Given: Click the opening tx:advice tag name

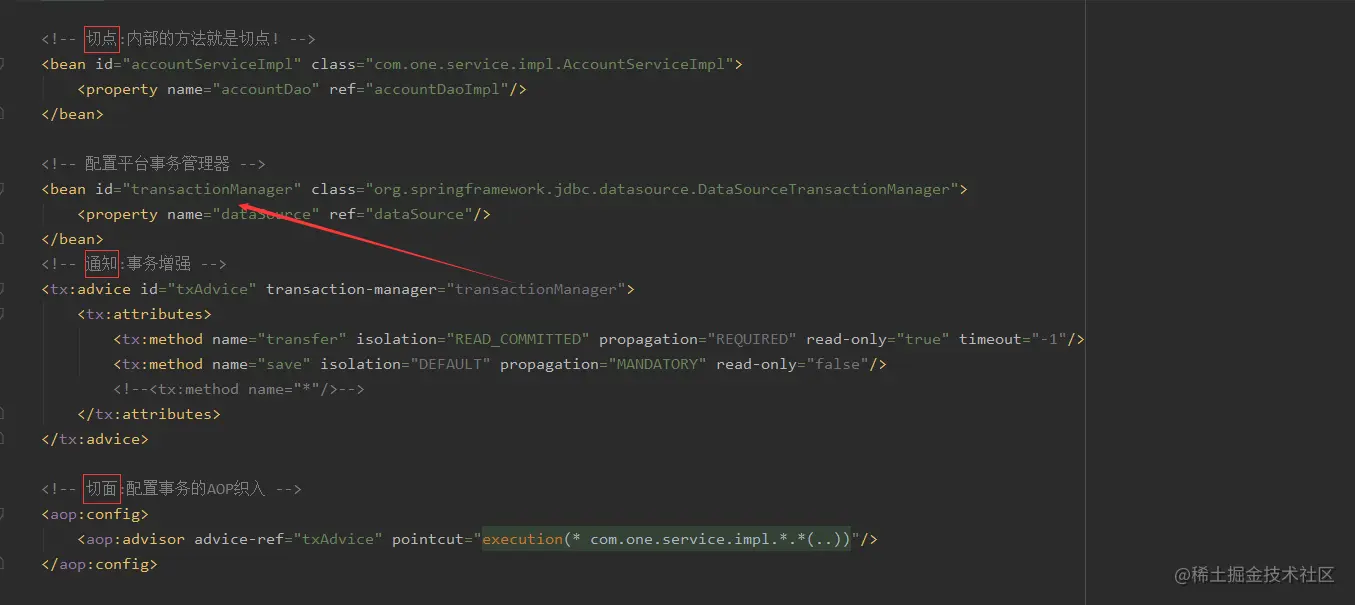Looking at the screenshot, I should click(x=91, y=289).
